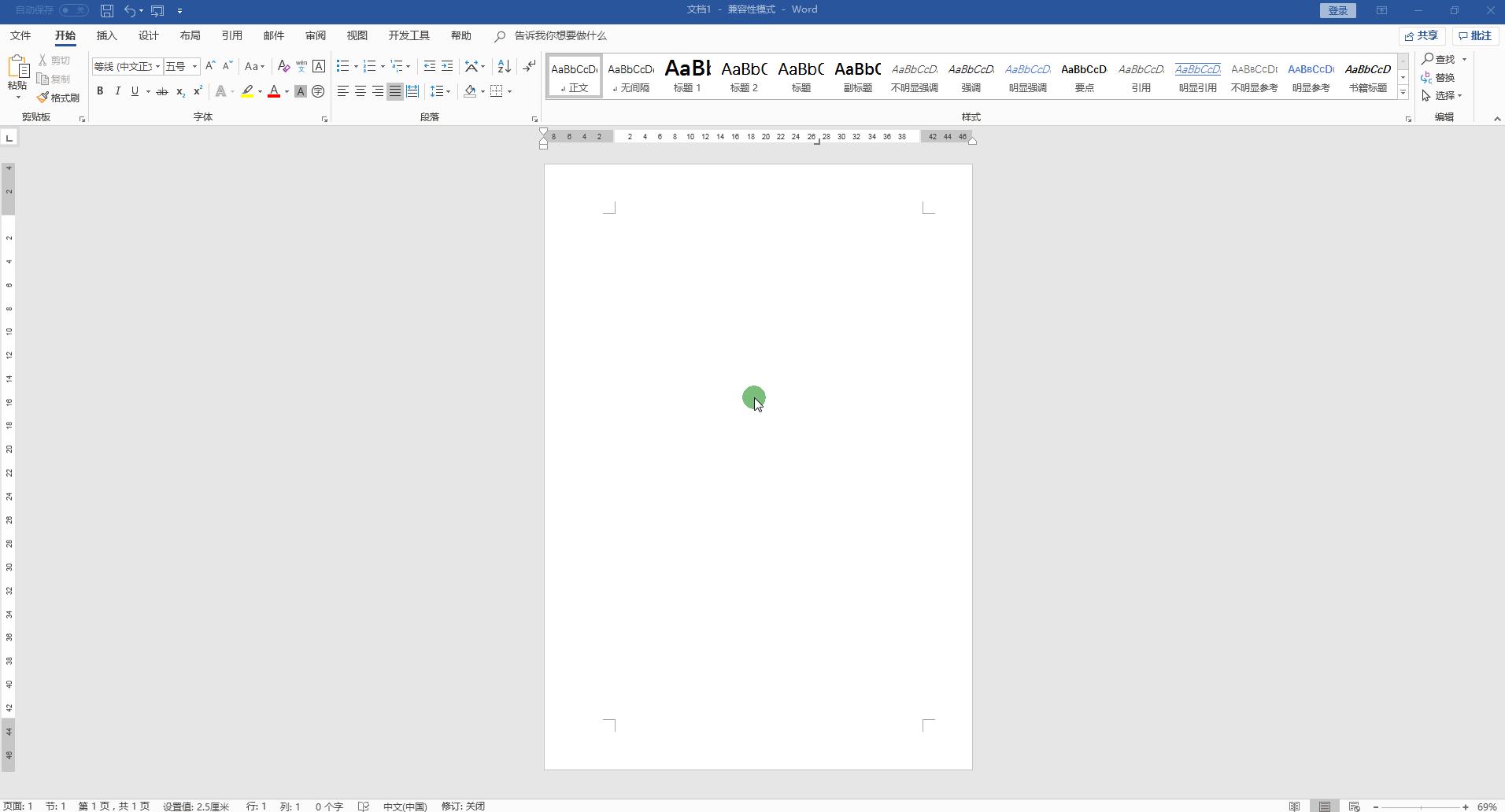Toggle Italic formatting
Screen dimensions: 1505x812
coord(117,91)
